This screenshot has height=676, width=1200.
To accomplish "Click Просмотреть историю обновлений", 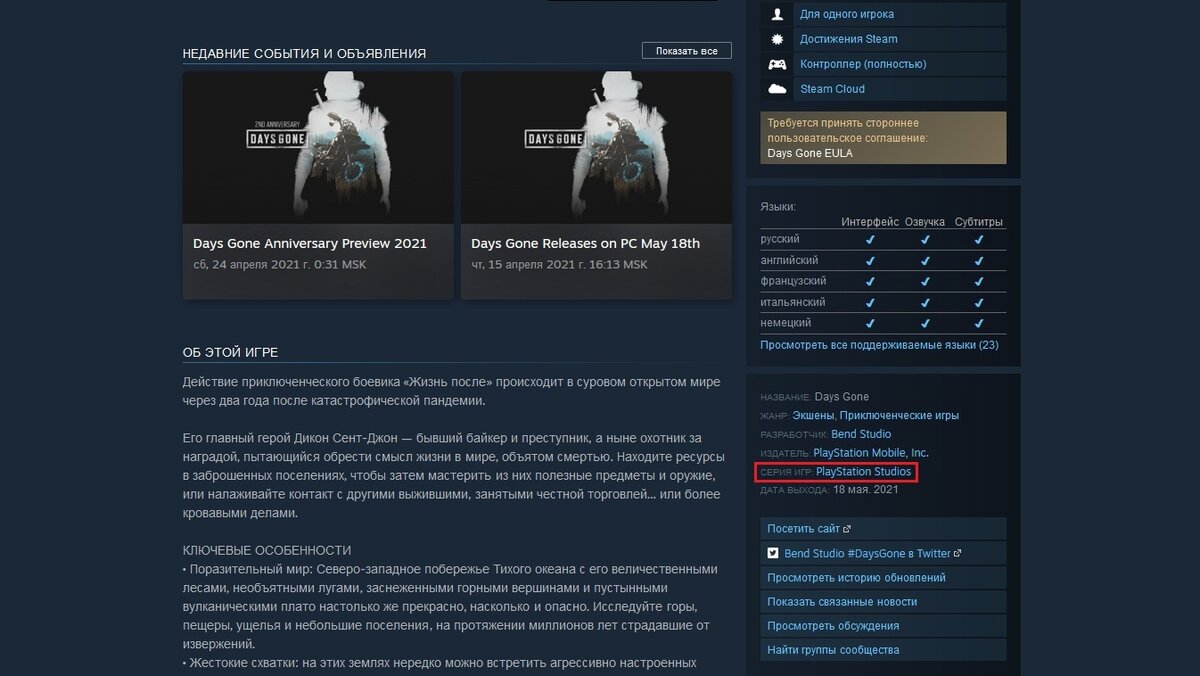I will [x=883, y=578].
